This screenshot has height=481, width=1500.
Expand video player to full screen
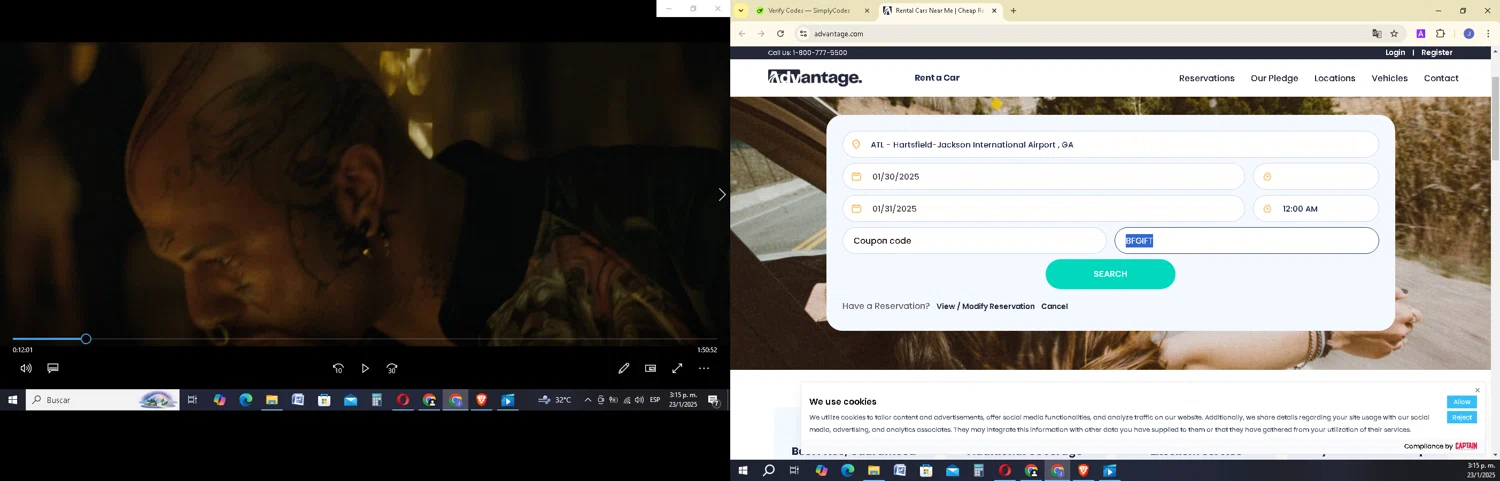[x=677, y=368]
